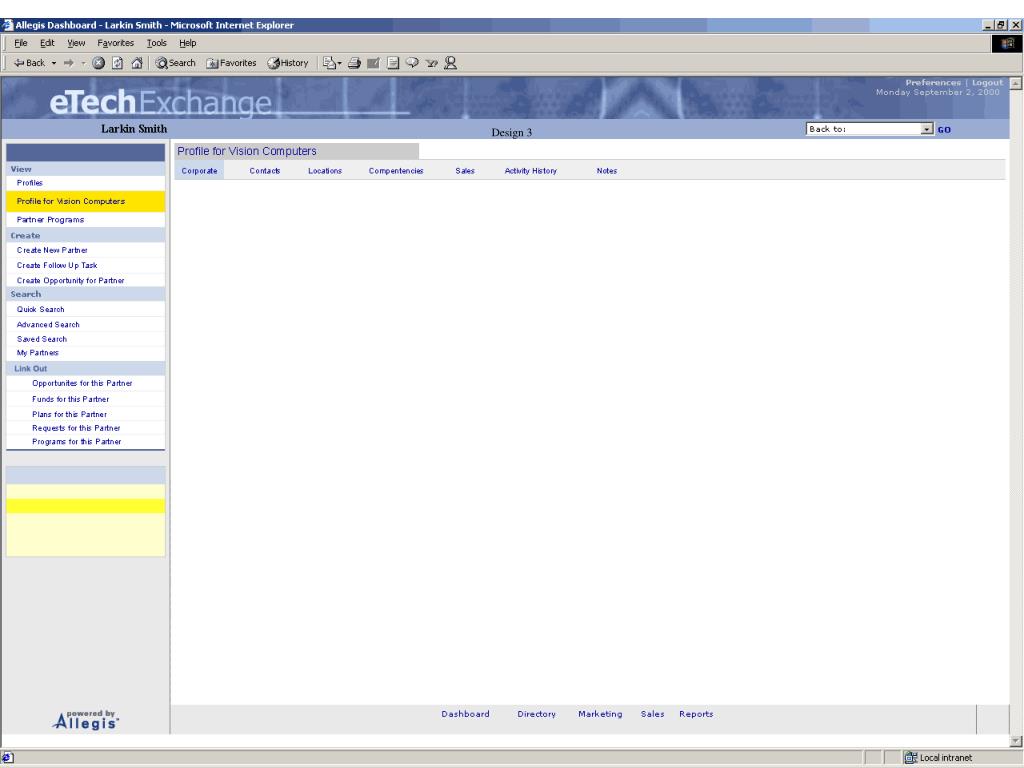Image resolution: width=1024 pixels, height=768 pixels.
Task: Click the GO button
Action: coord(944,129)
